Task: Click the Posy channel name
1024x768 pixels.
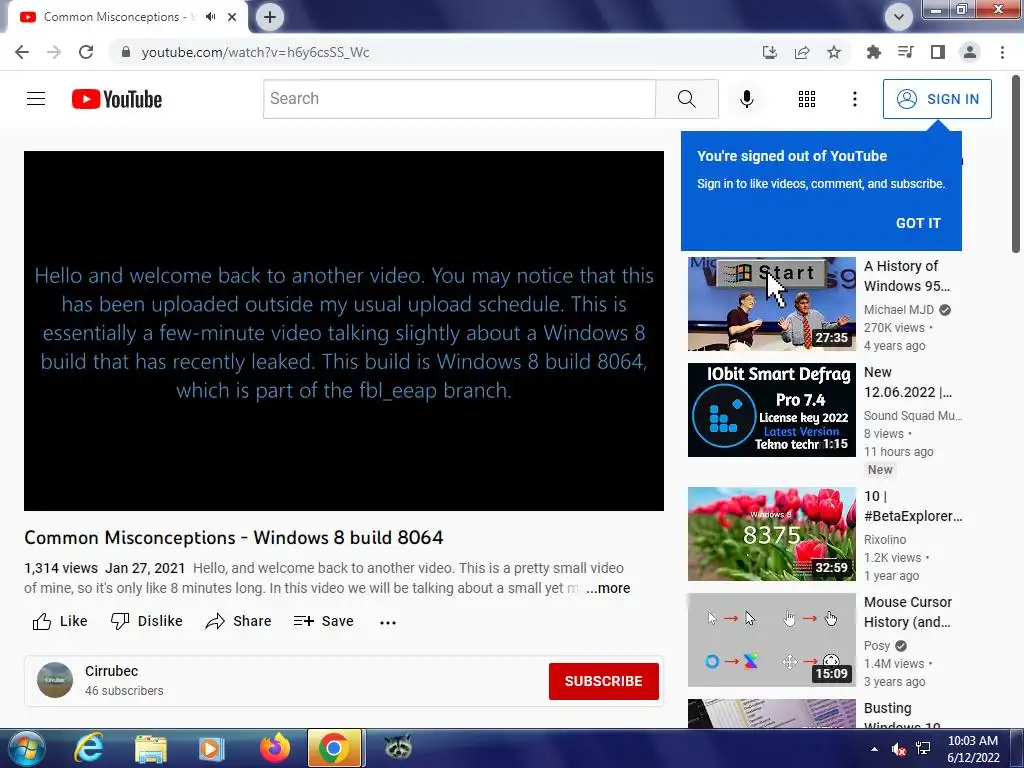Action: pos(877,645)
